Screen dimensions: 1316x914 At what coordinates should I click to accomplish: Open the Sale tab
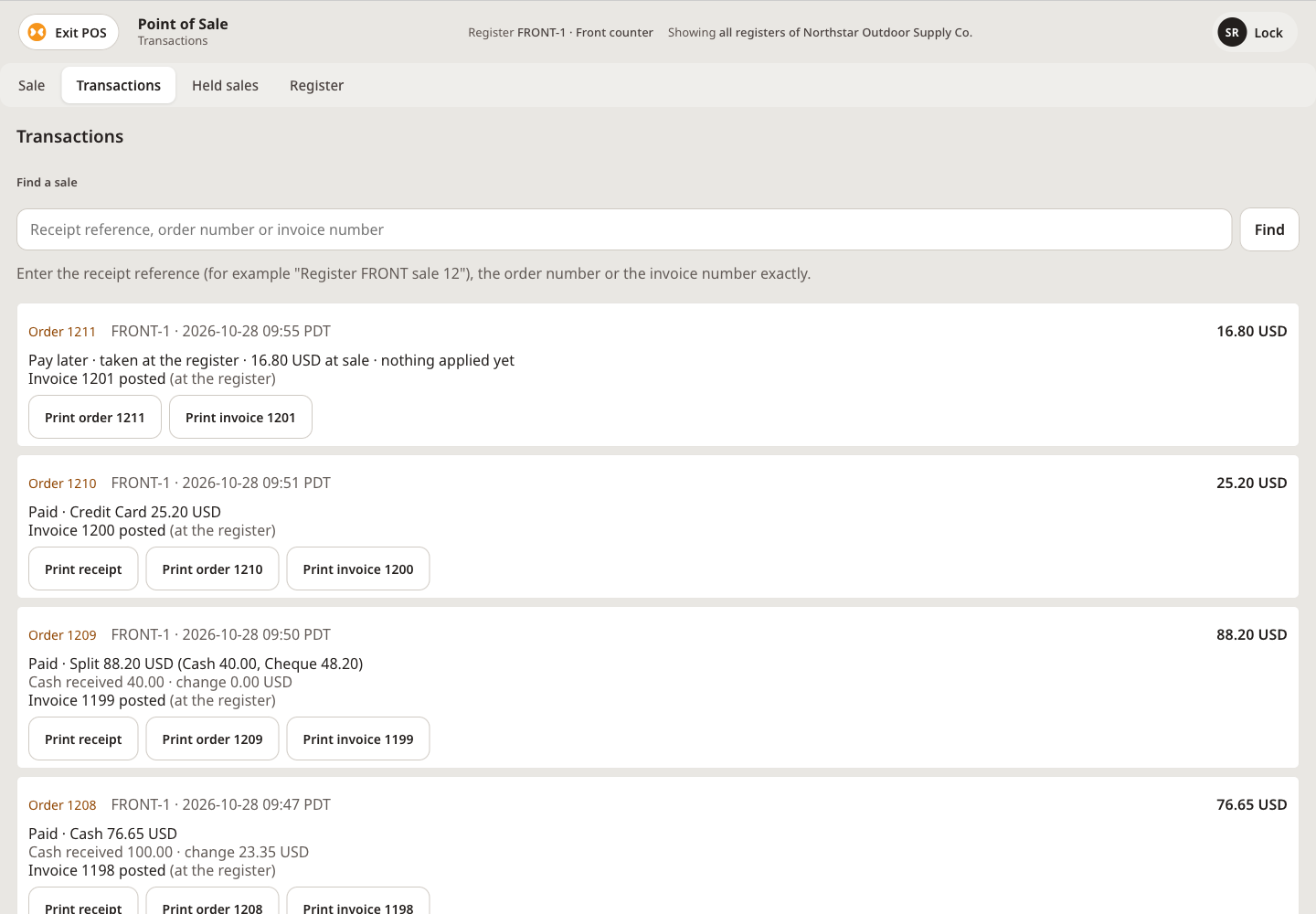(x=31, y=85)
